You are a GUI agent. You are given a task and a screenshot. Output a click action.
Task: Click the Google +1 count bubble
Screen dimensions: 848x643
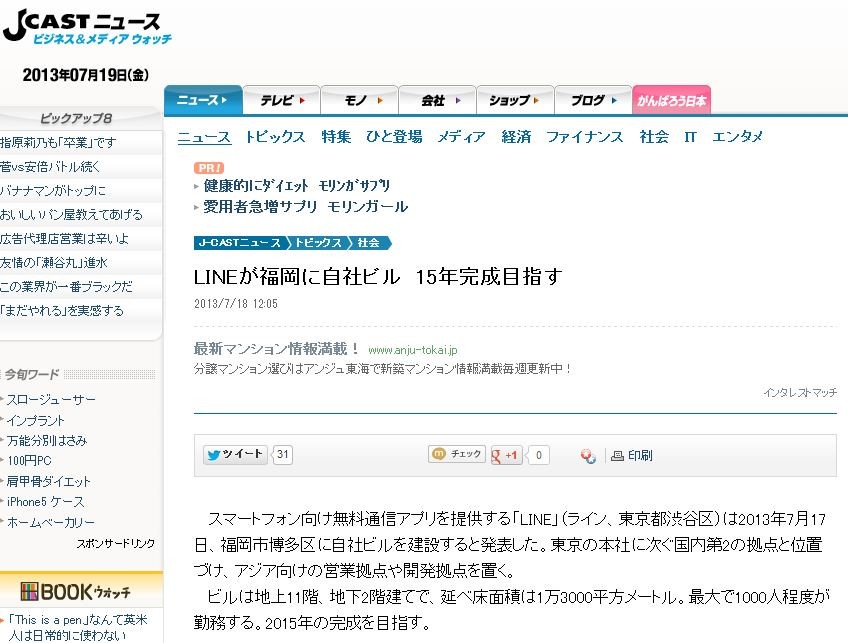click(x=538, y=455)
